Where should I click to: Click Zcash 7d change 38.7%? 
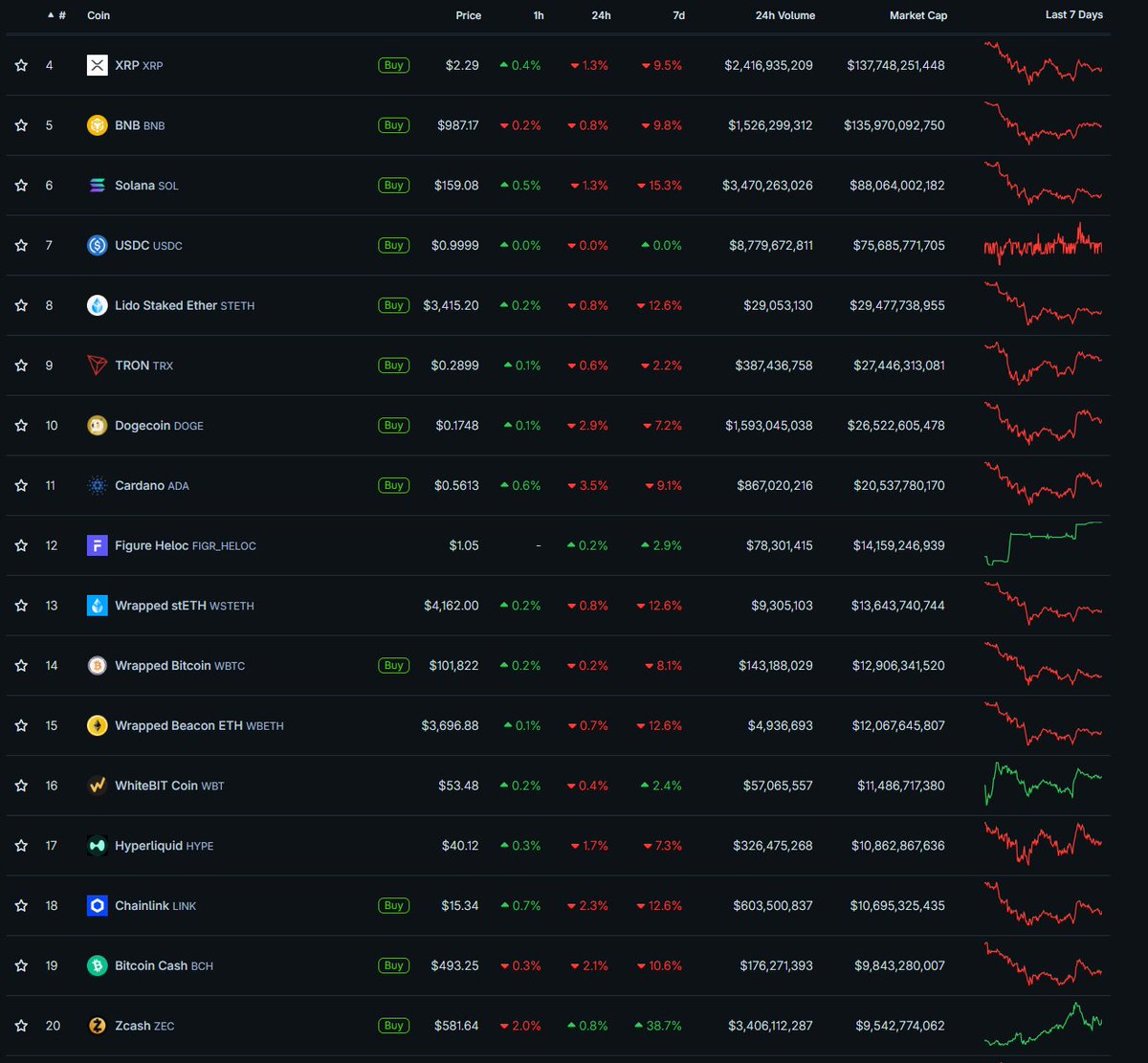point(658,1026)
